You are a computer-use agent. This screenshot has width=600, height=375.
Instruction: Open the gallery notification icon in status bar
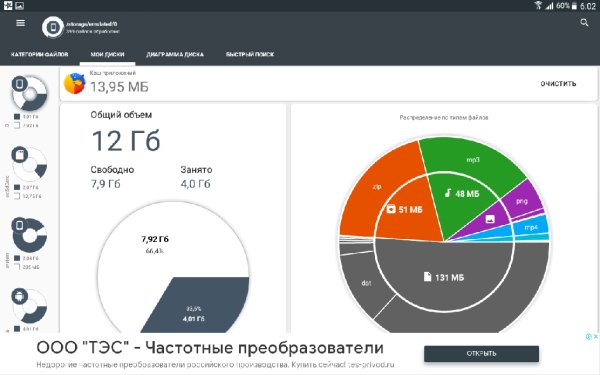point(19,5)
